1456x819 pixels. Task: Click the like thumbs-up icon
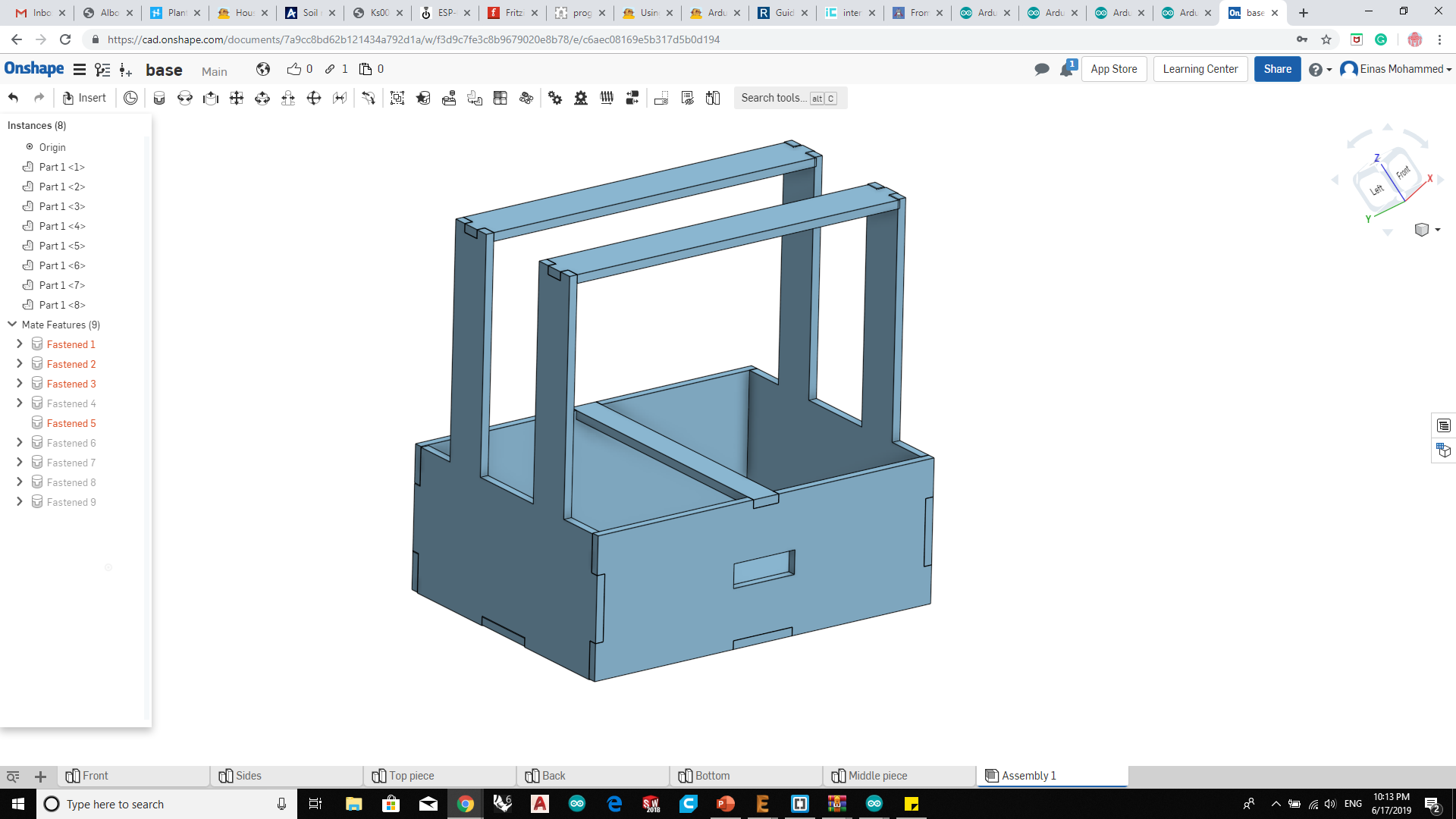294,69
